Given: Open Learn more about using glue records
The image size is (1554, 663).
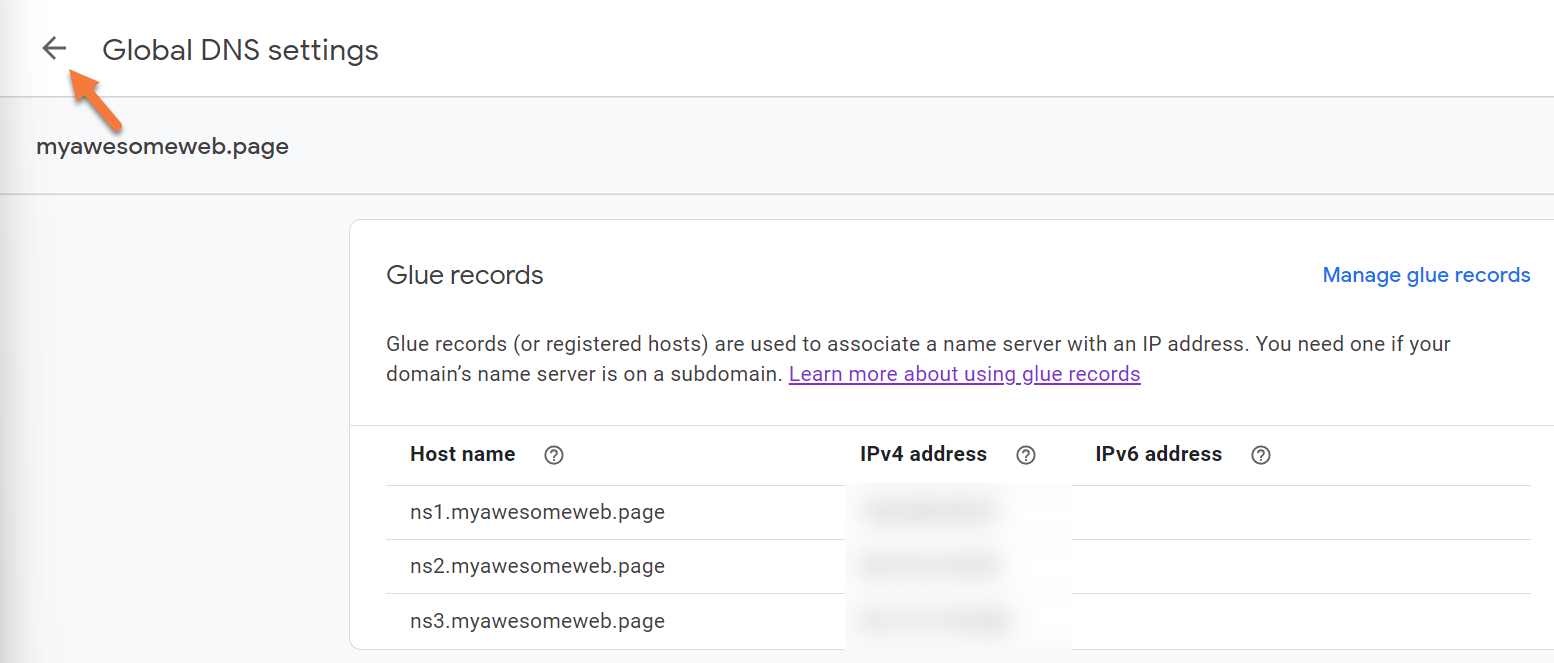Looking at the screenshot, I should coord(964,374).
